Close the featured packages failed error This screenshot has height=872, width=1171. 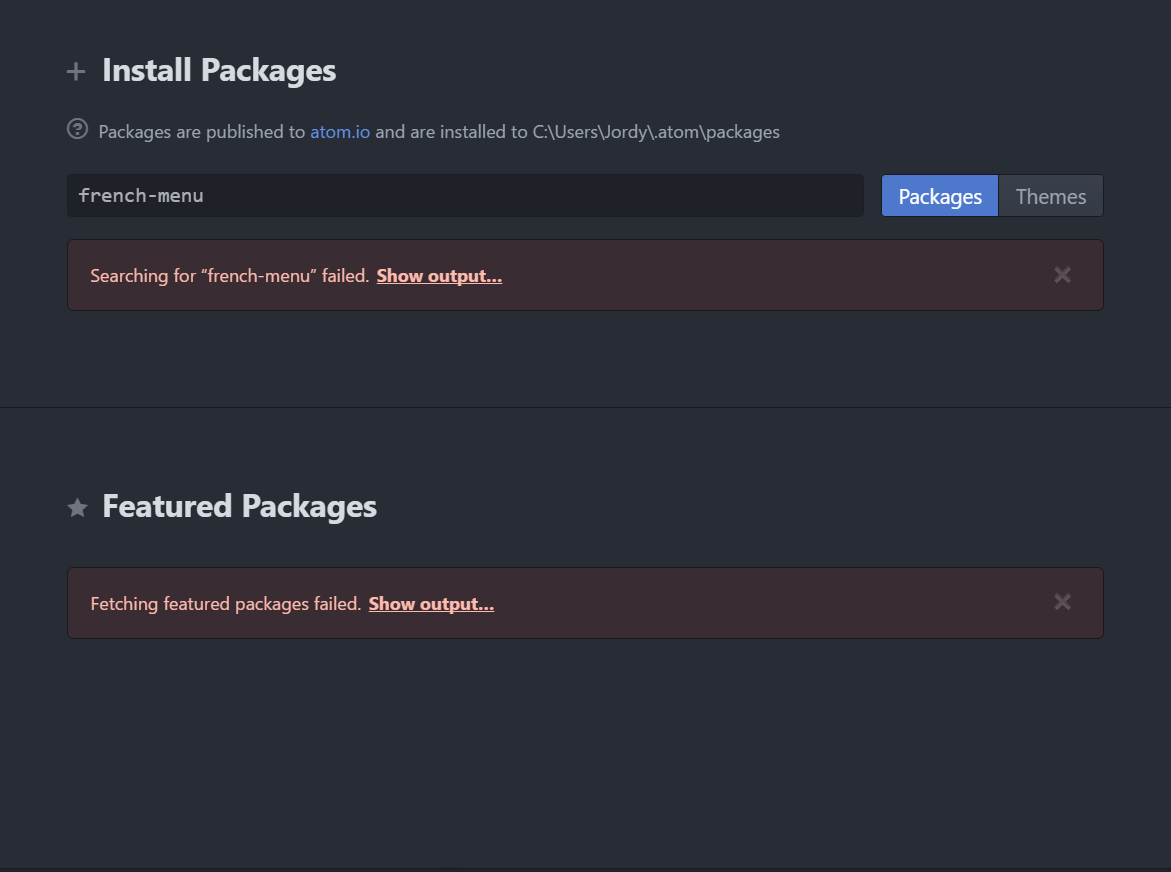click(x=1062, y=602)
